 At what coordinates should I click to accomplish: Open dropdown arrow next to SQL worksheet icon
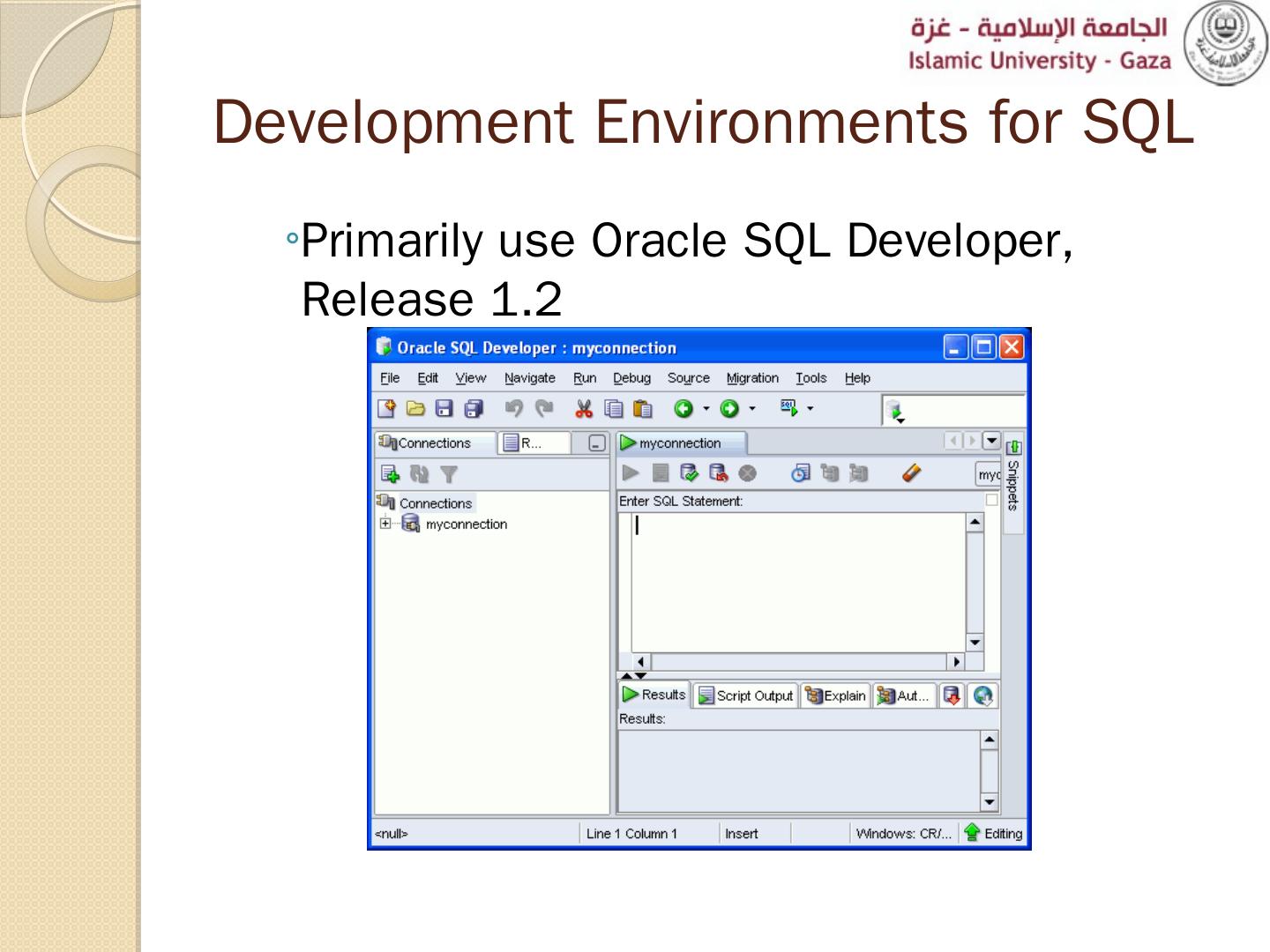[x=811, y=408]
